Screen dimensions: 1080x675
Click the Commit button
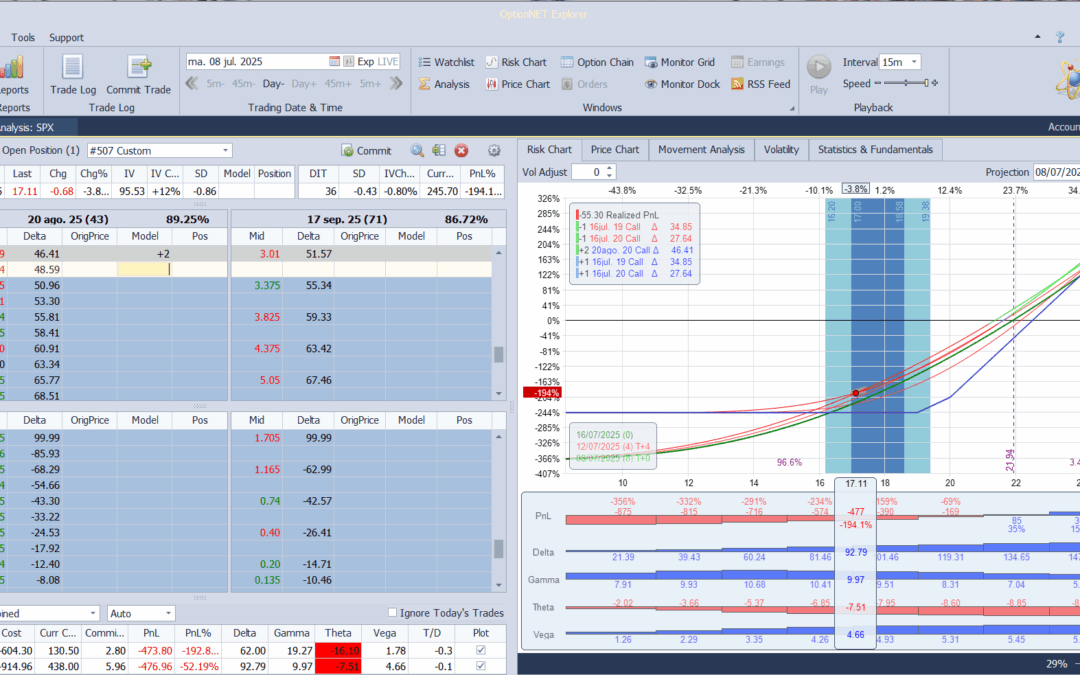[366, 150]
